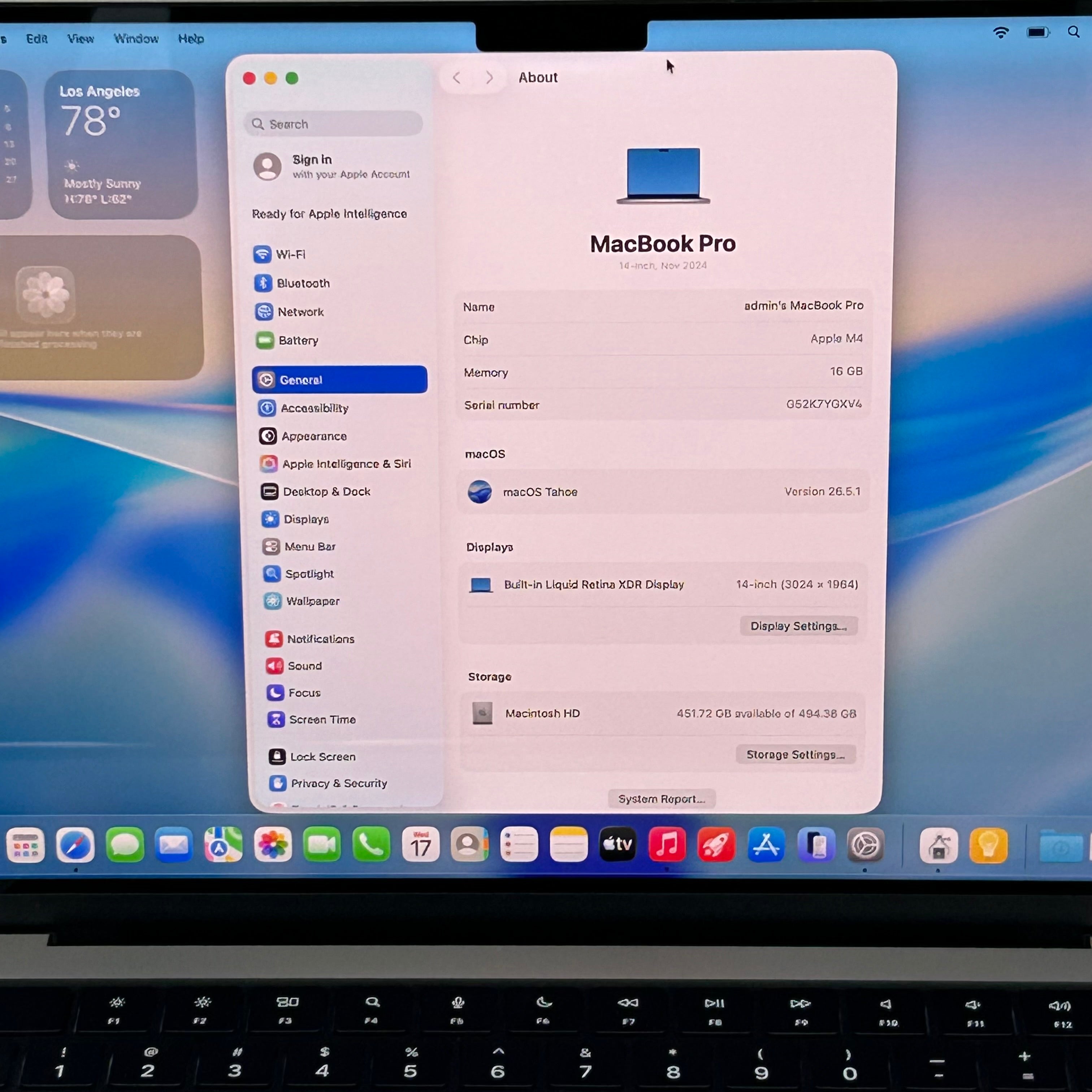Launch Music from the Dock
The width and height of the screenshot is (1092, 1092).
(667, 844)
